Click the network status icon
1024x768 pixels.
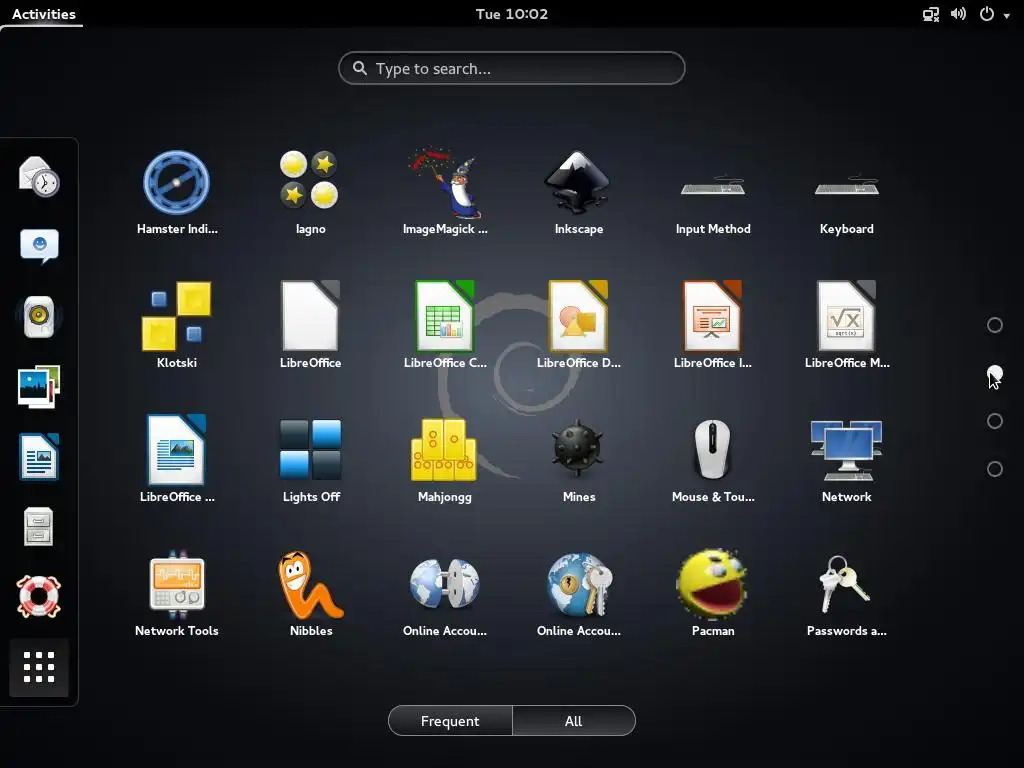click(931, 14)
